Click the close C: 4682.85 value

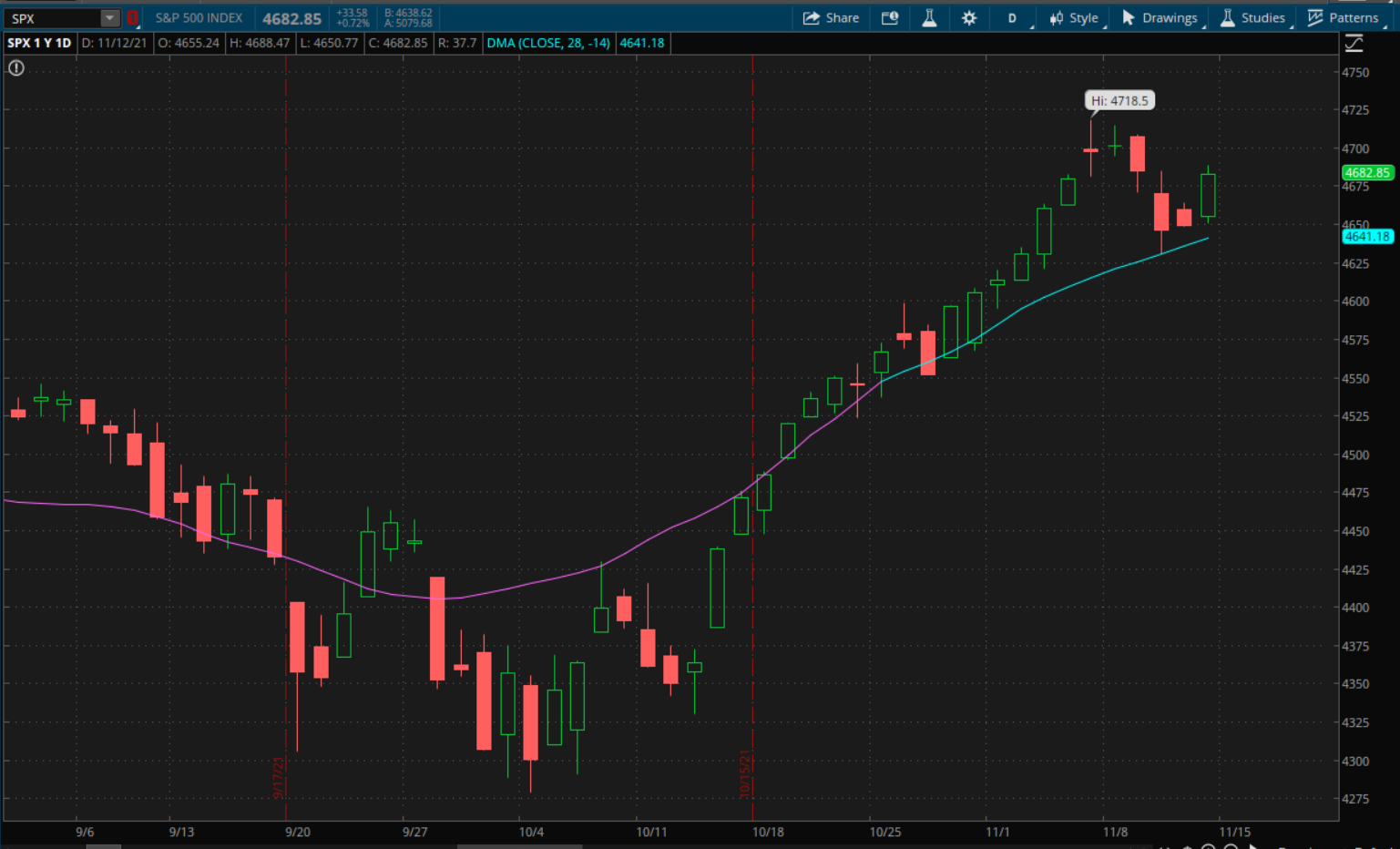398,43
